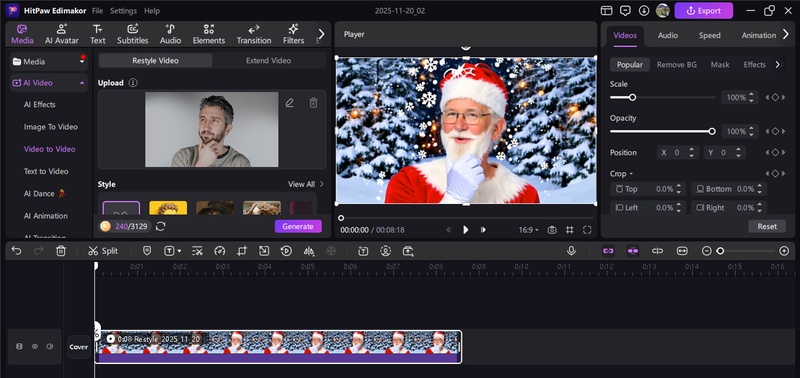The image size is (800, 378).
Task: Show more property tabs after Animation
Action: pos(786,35)
